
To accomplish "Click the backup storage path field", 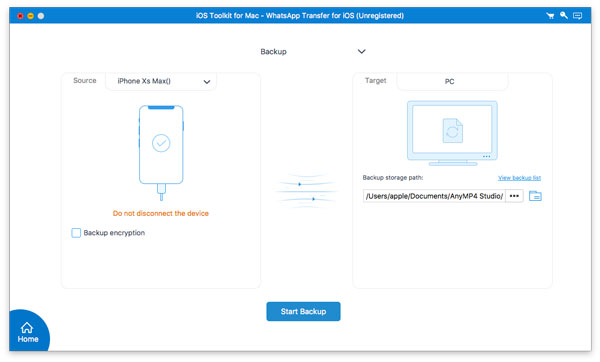I will (434, 196).
